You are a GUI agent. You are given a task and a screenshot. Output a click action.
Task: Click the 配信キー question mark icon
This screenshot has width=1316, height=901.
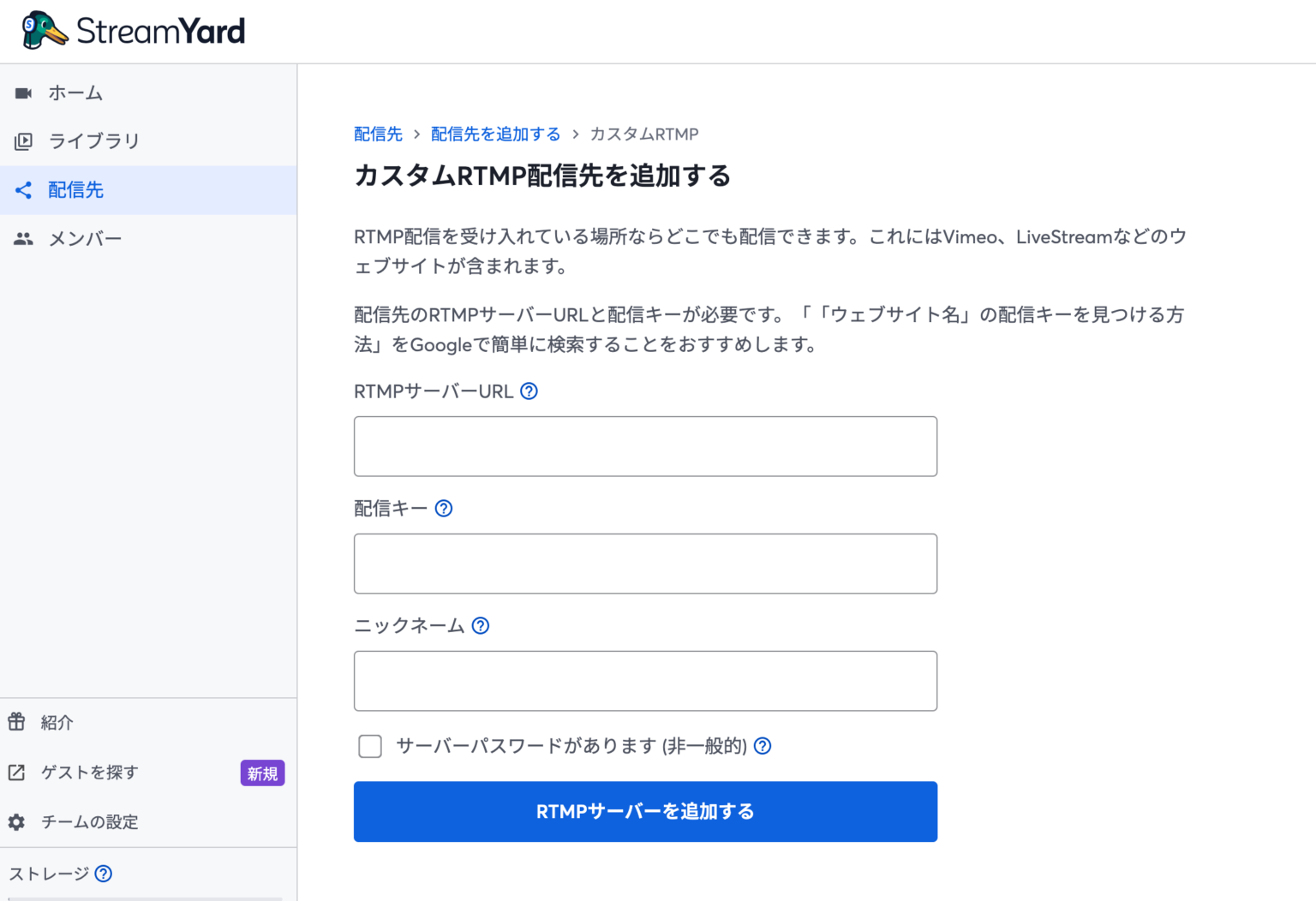(x=443, y=508)
